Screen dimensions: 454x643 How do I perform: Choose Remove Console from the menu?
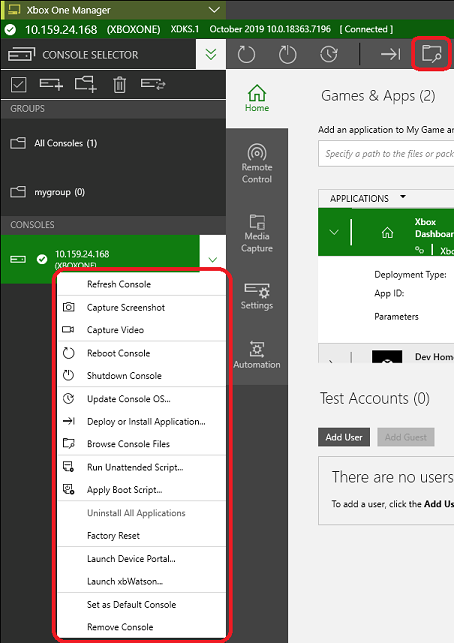pyautogui.click(x=141, y=627)
